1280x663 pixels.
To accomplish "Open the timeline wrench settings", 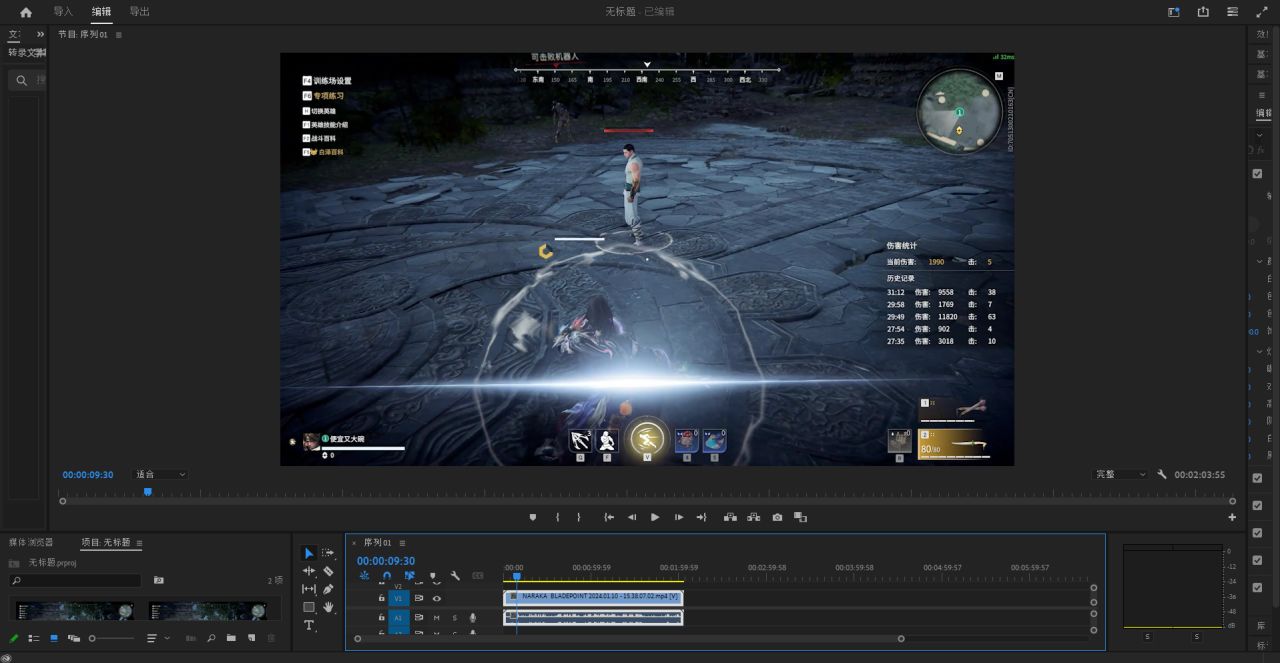I will 455,576.
